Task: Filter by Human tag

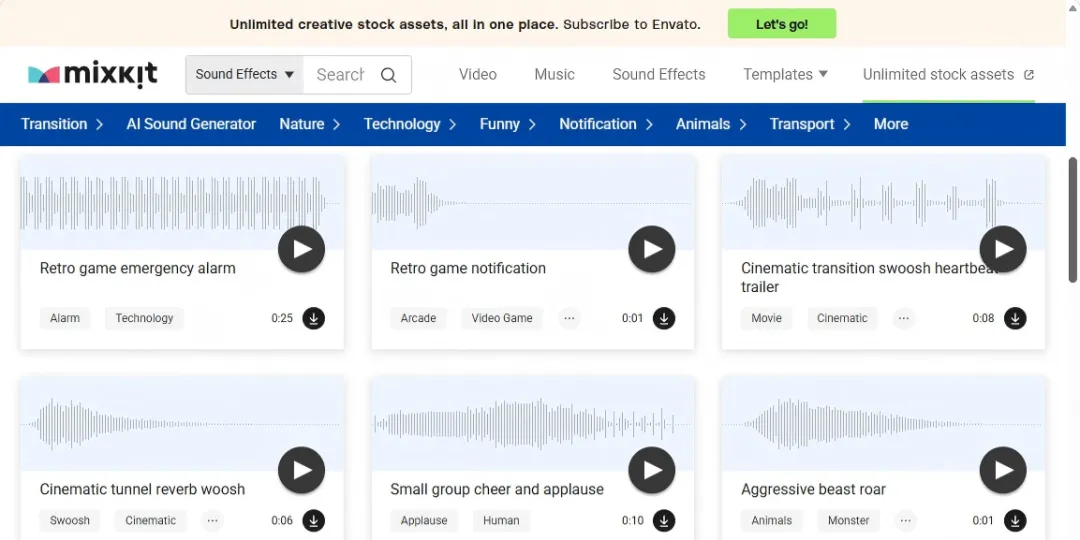Action: pyautogui.click(x=501, y=521)
